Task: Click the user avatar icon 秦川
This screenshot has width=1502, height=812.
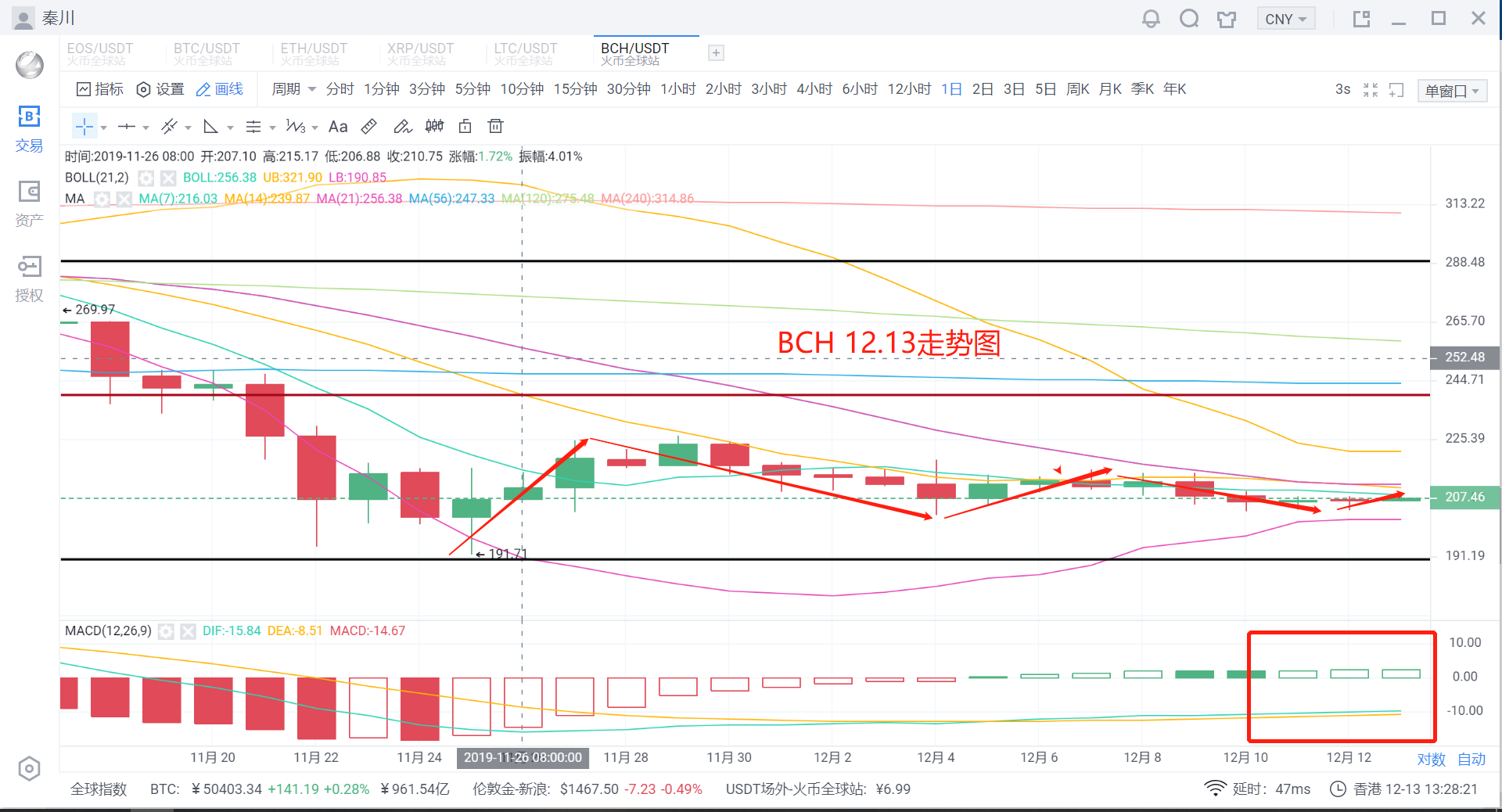Action: (x=24, y=19)
